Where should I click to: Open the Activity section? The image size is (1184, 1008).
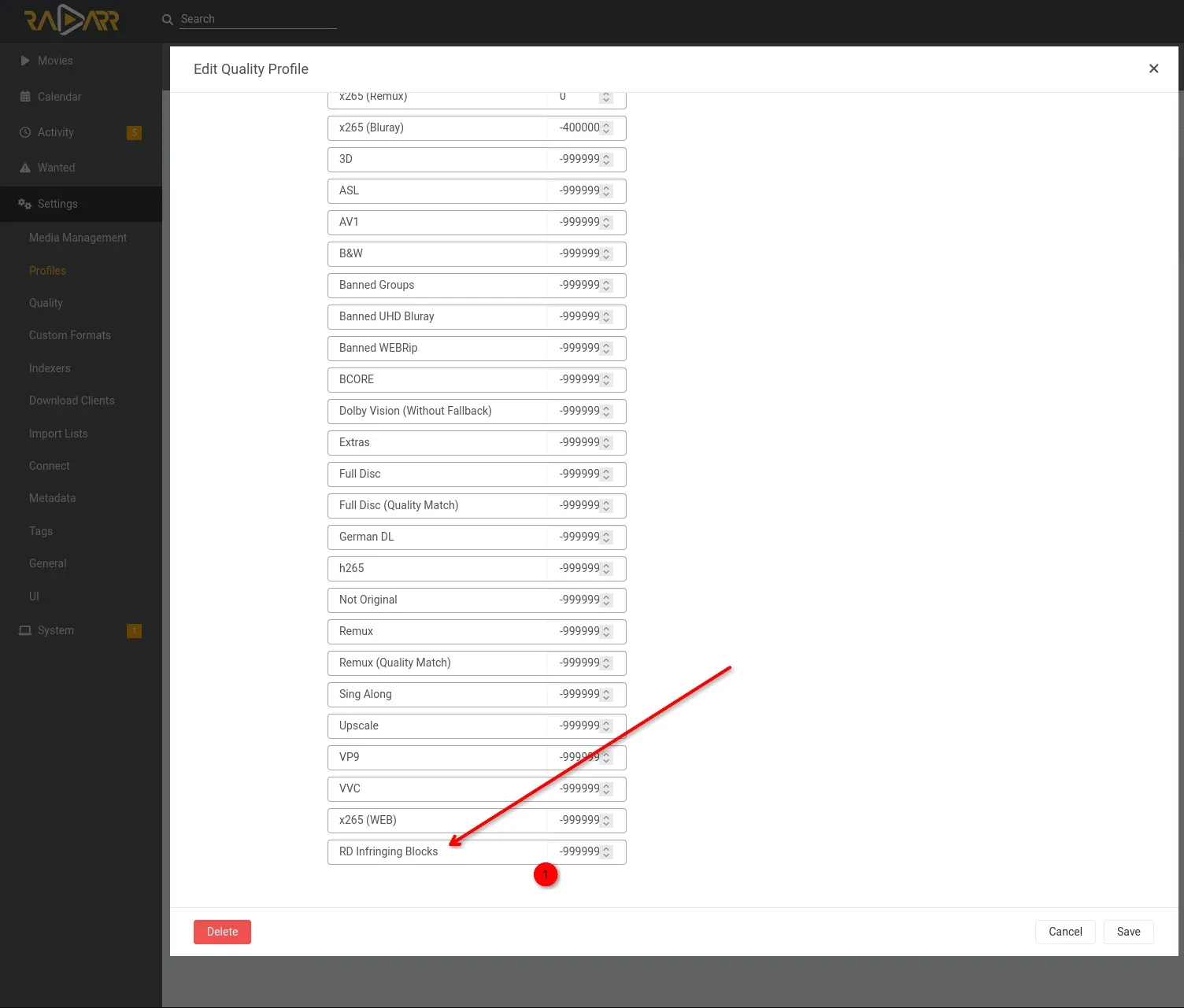(81, 132)
